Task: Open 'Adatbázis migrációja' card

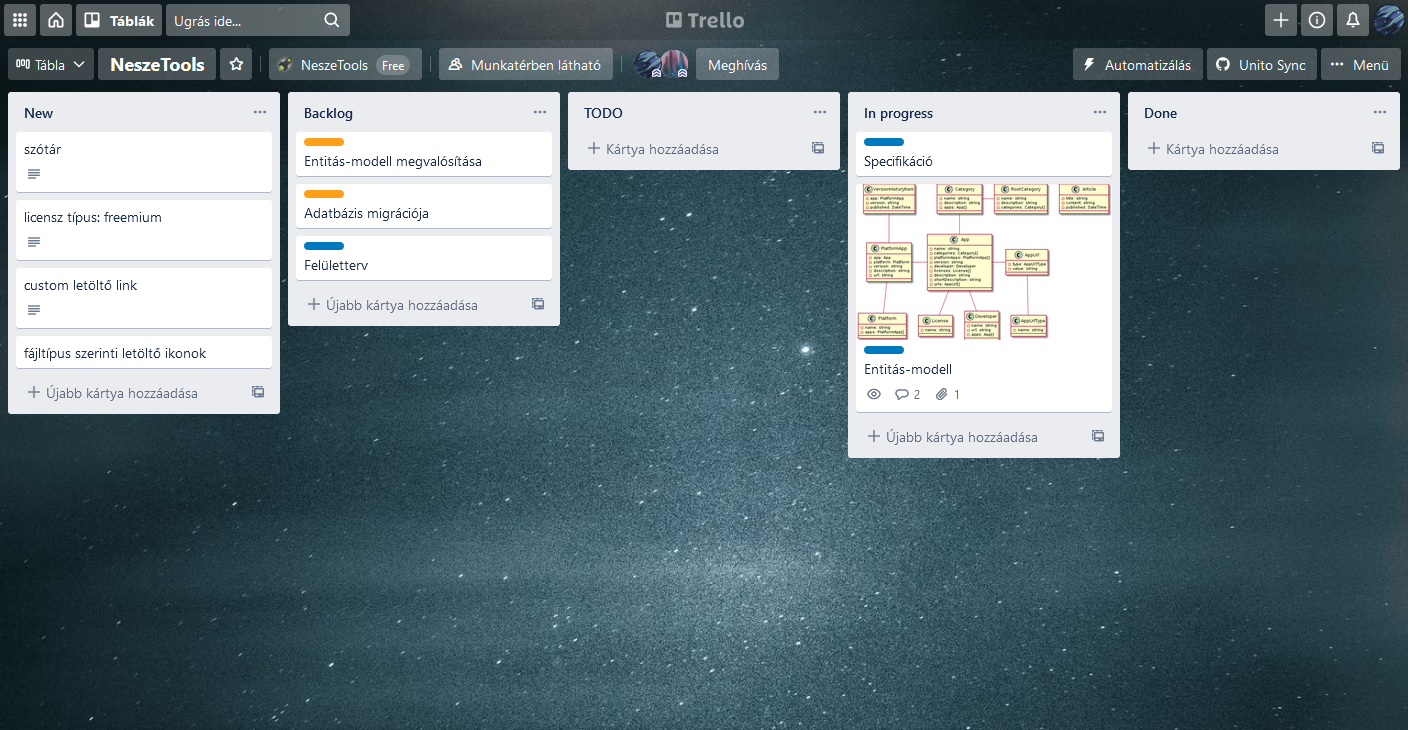Action: [x=424, y=206]
